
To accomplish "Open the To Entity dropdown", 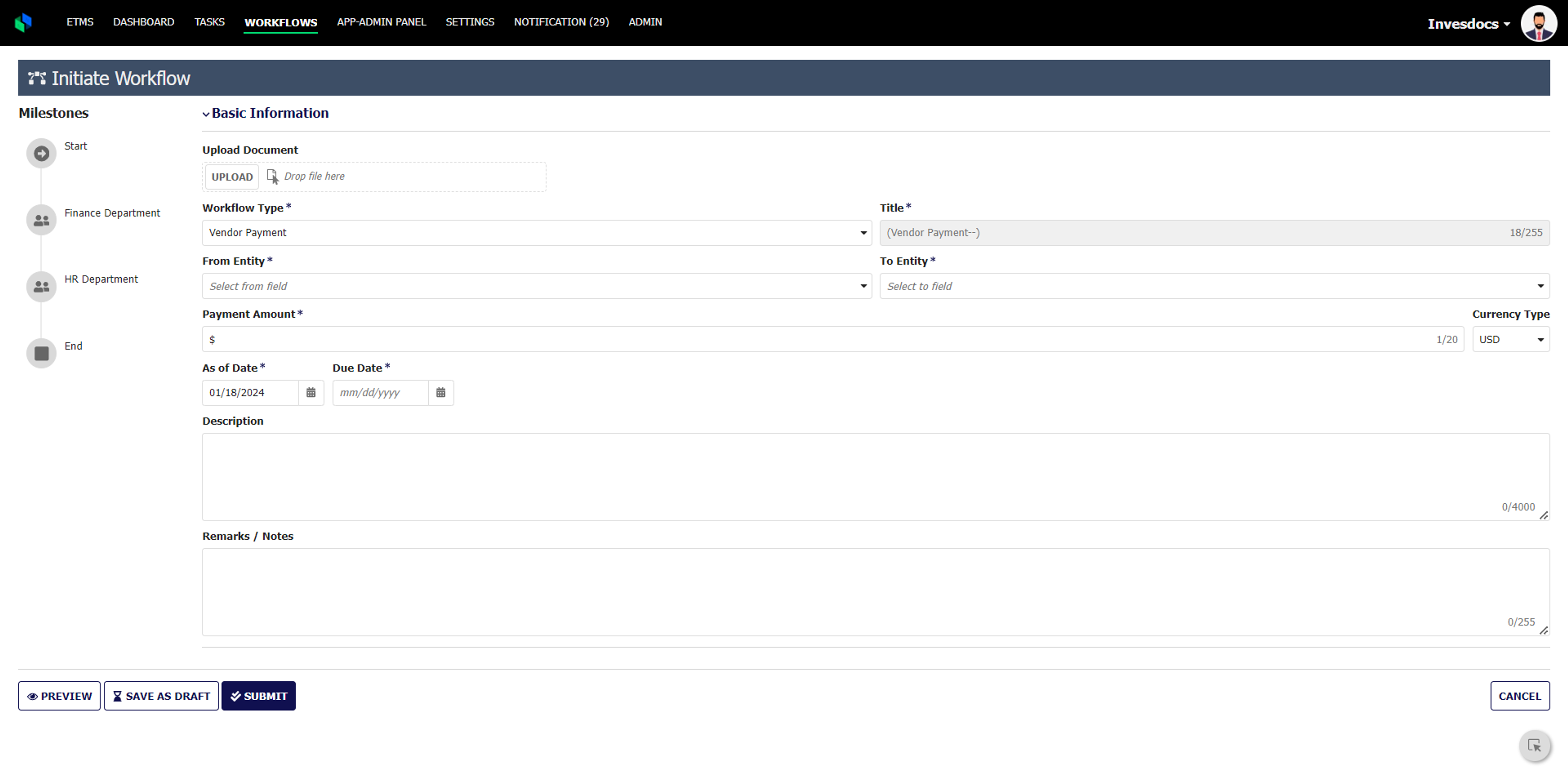I will point(1214,286).
